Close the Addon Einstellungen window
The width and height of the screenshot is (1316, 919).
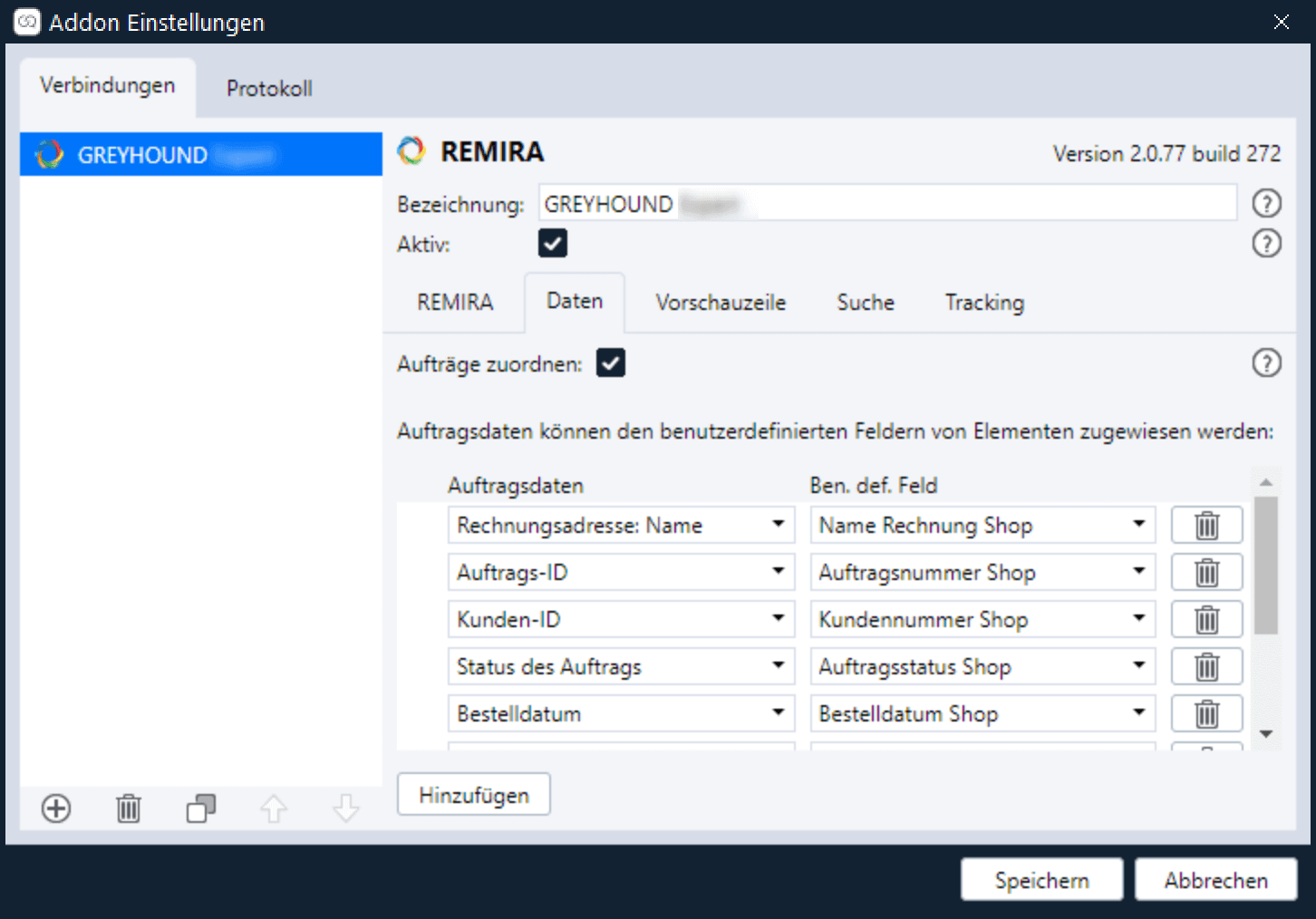pos(1281,22)
